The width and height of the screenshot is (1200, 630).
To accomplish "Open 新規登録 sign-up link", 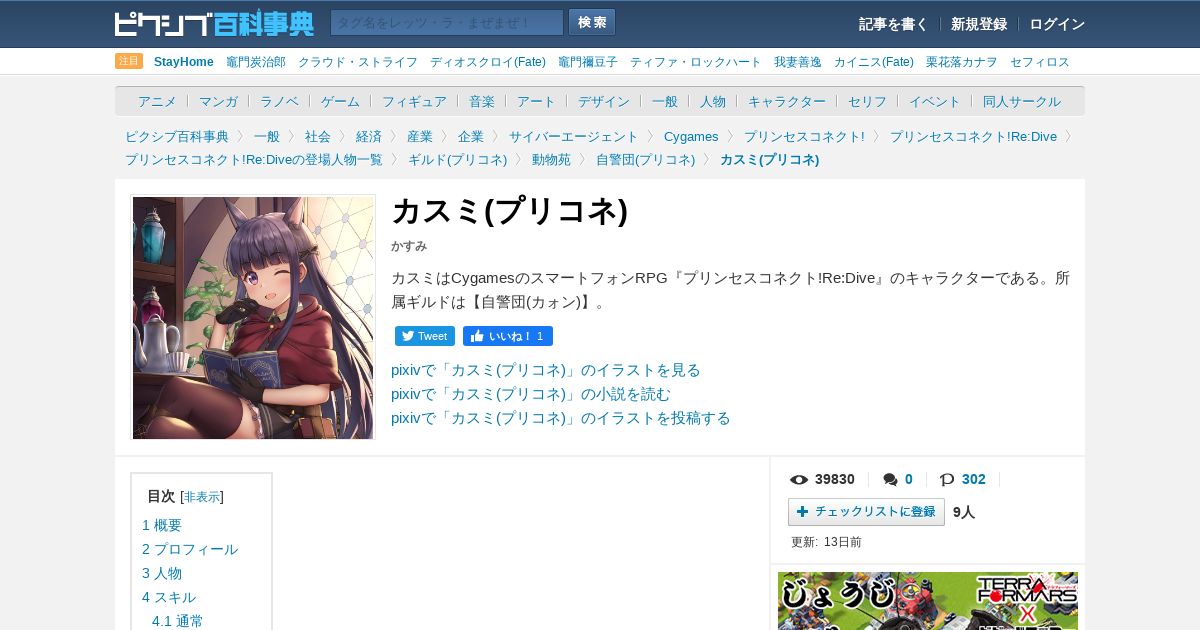I will (979, 24).
